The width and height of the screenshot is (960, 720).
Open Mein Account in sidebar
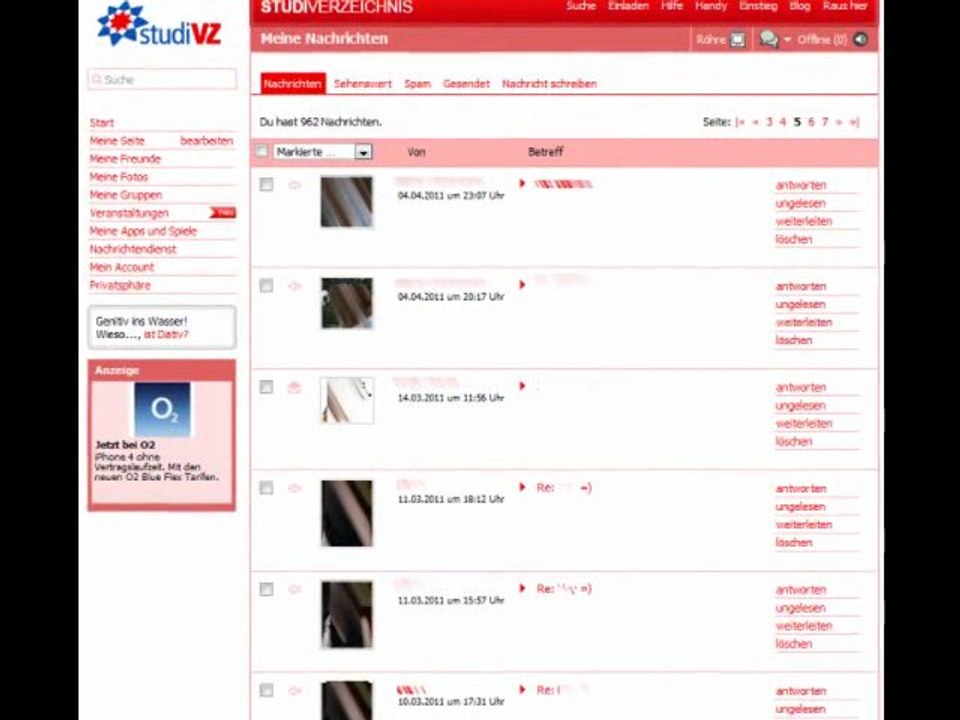click(122, 268)
